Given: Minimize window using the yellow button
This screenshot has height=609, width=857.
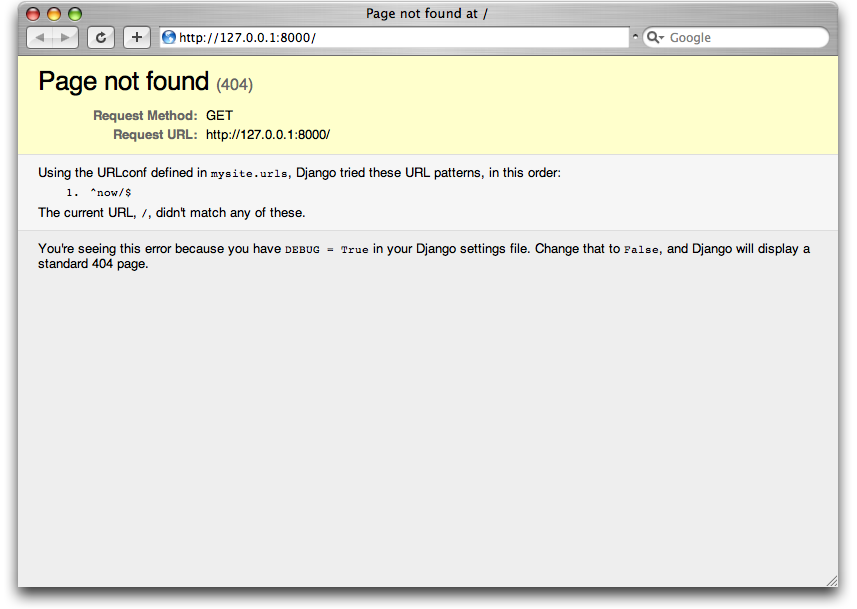Looking at the screenshot, I should point(54,14).
